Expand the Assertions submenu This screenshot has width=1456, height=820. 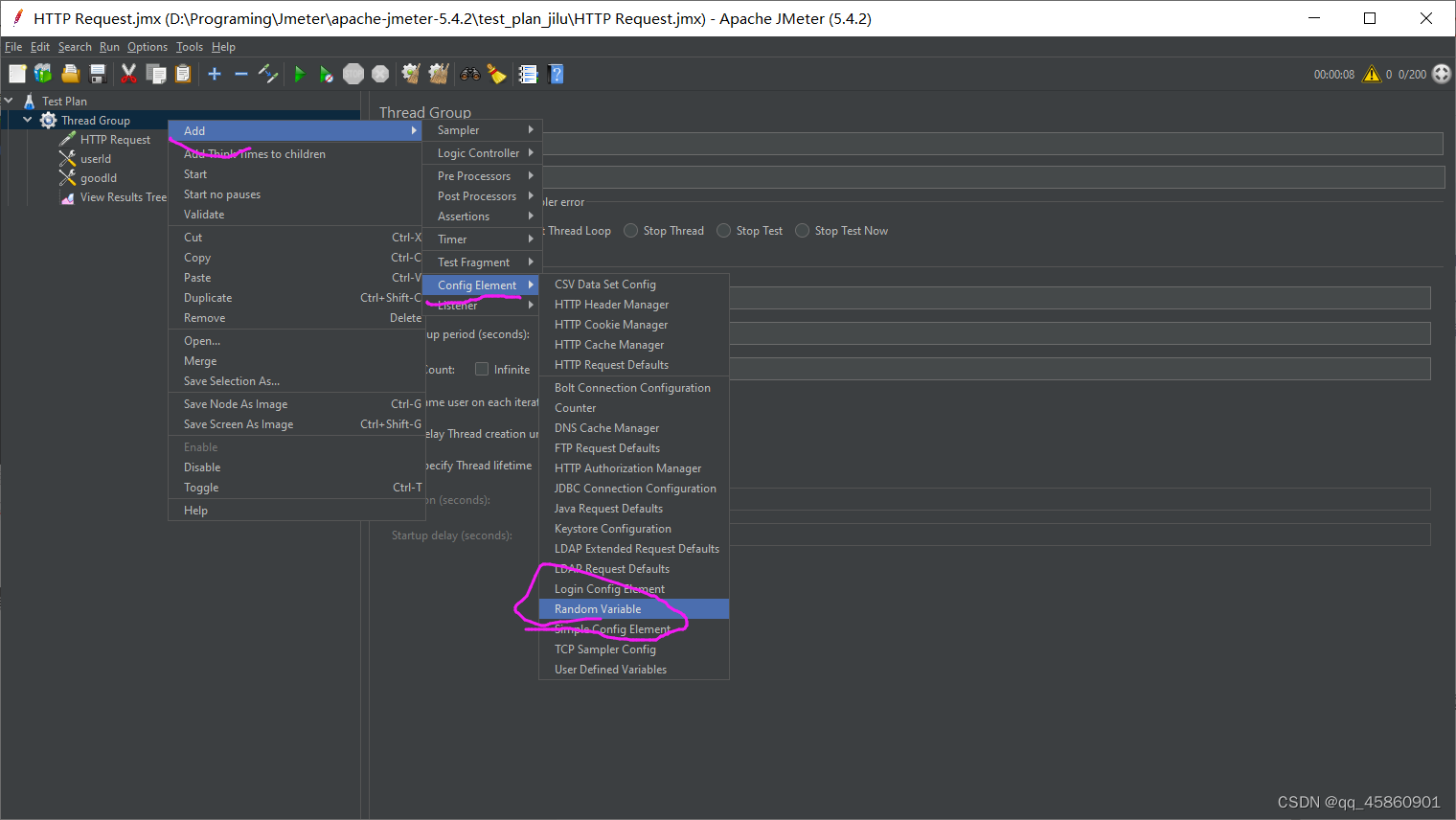tap(484, 216)
